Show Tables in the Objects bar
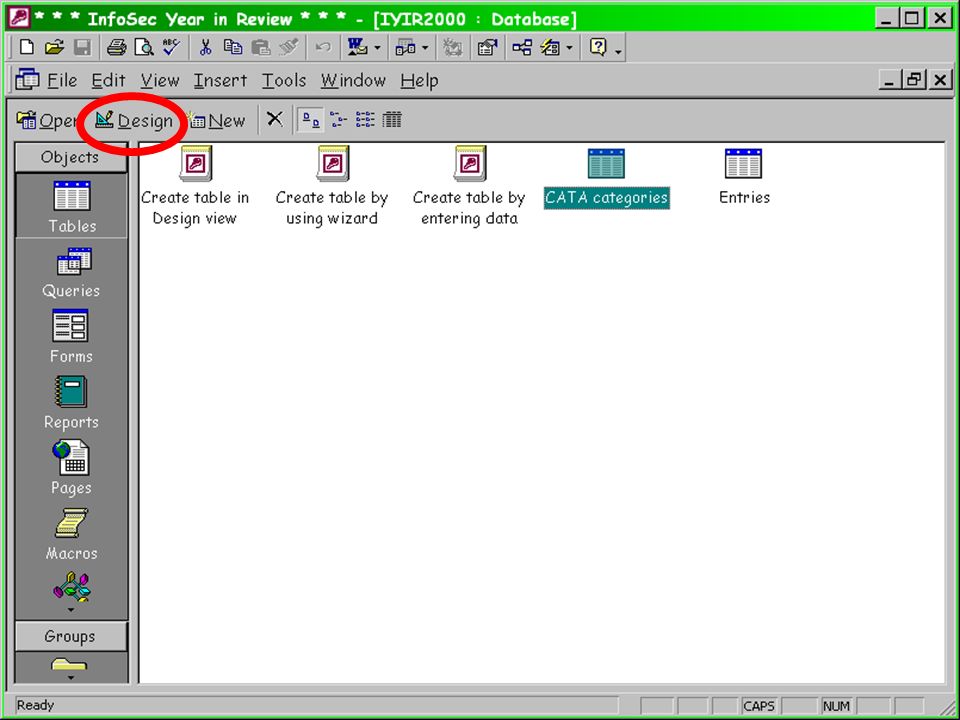Image resolution: width=960 pixels, height=720 pixels. pyautogui.click(x=72, y=207)
